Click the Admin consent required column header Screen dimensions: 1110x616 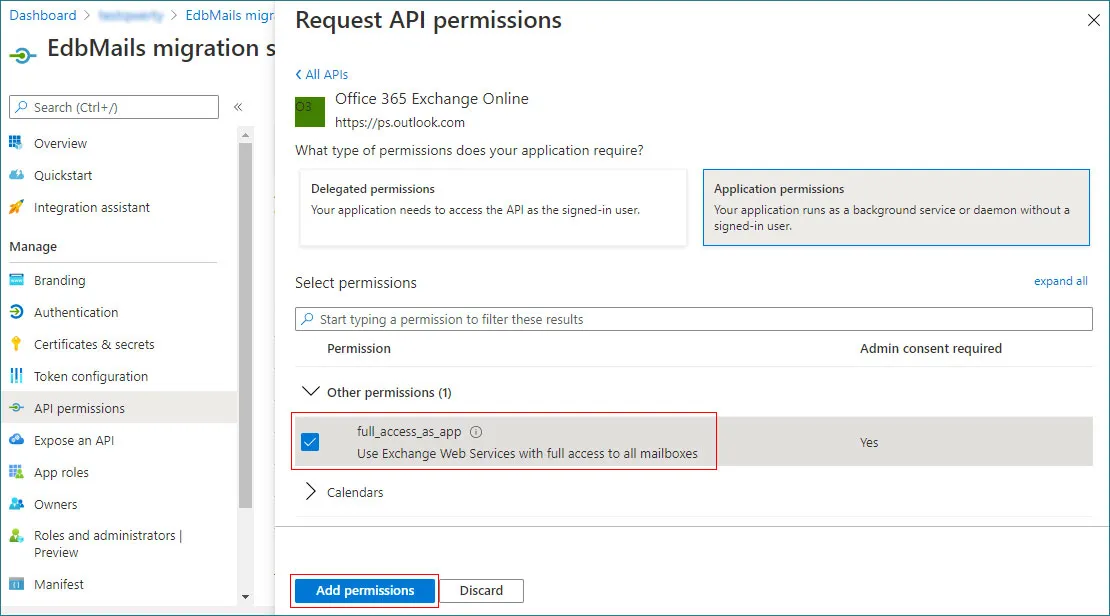tap(931, 348)
